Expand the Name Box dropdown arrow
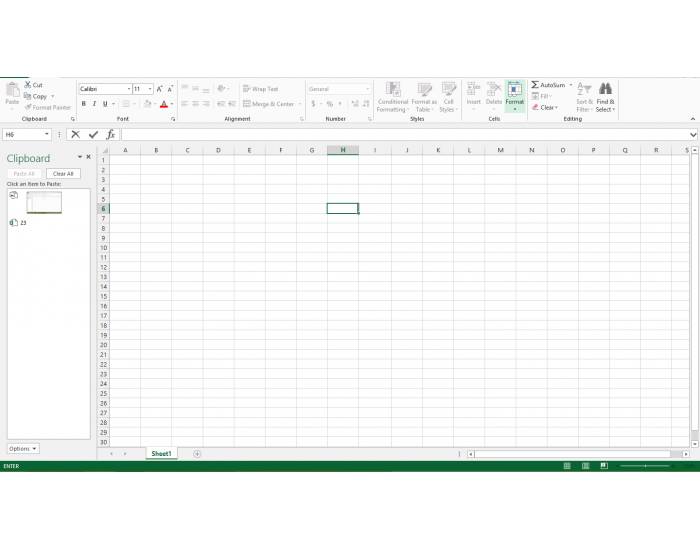The width and height of the screenshot is (700, 550). (x=46, y=134)
